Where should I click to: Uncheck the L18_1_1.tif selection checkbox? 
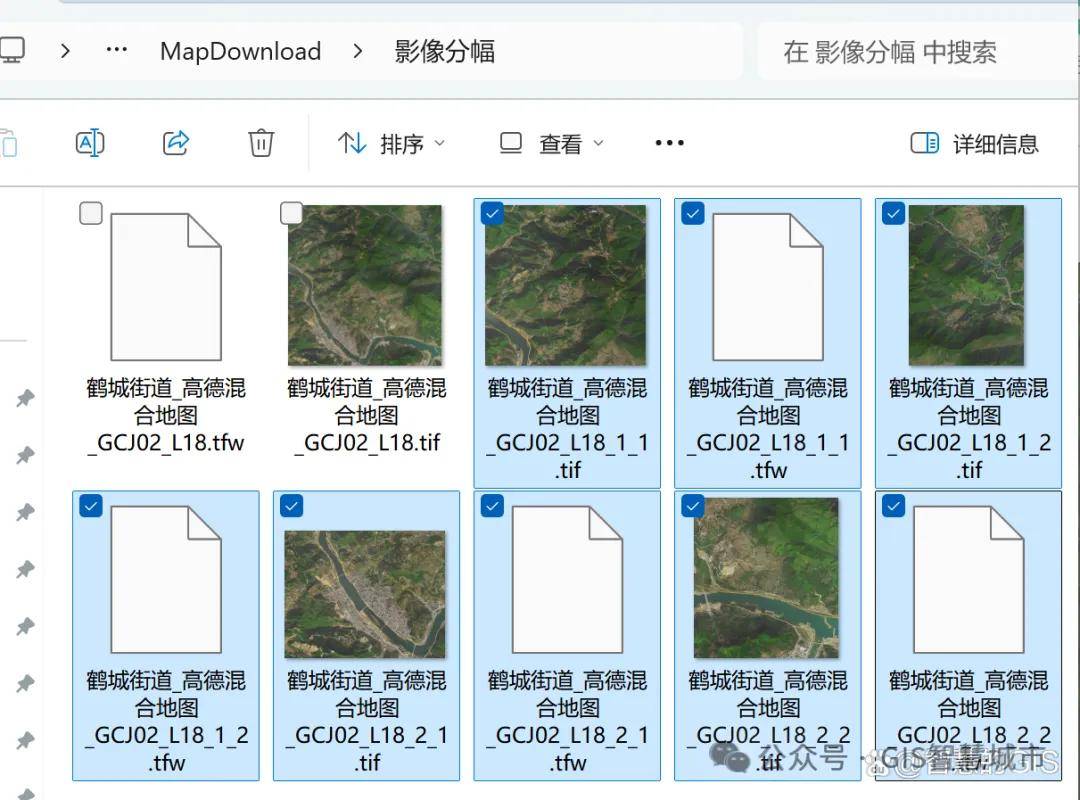492,213
